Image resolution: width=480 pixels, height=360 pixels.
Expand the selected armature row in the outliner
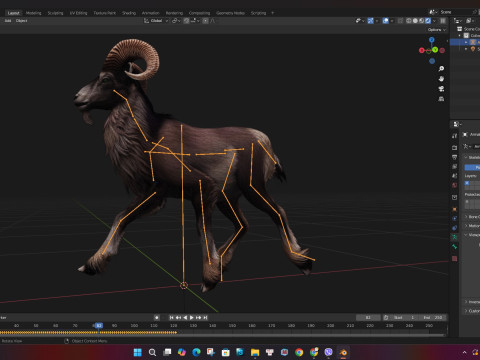click(x=466, y=42)
